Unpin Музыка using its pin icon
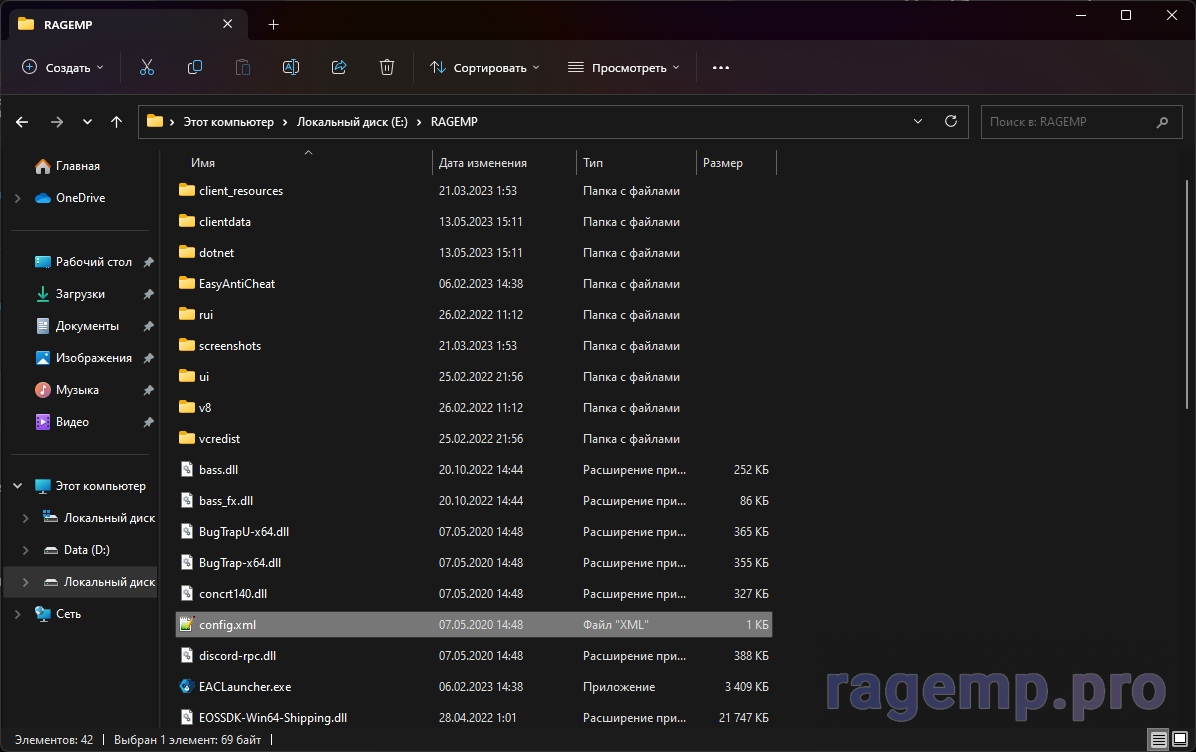Viewport: 1196px width, 752px height. pyautogui.click(x=149, y=390)
